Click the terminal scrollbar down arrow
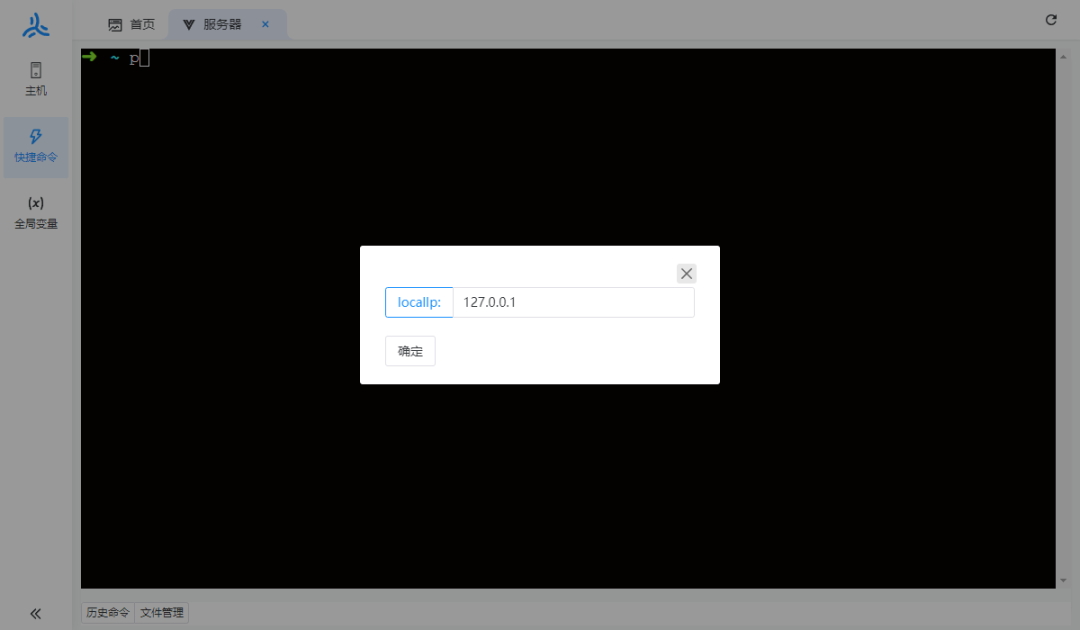The height and width of the screenshot is (630, 1080). click(x=1063, y=580)
